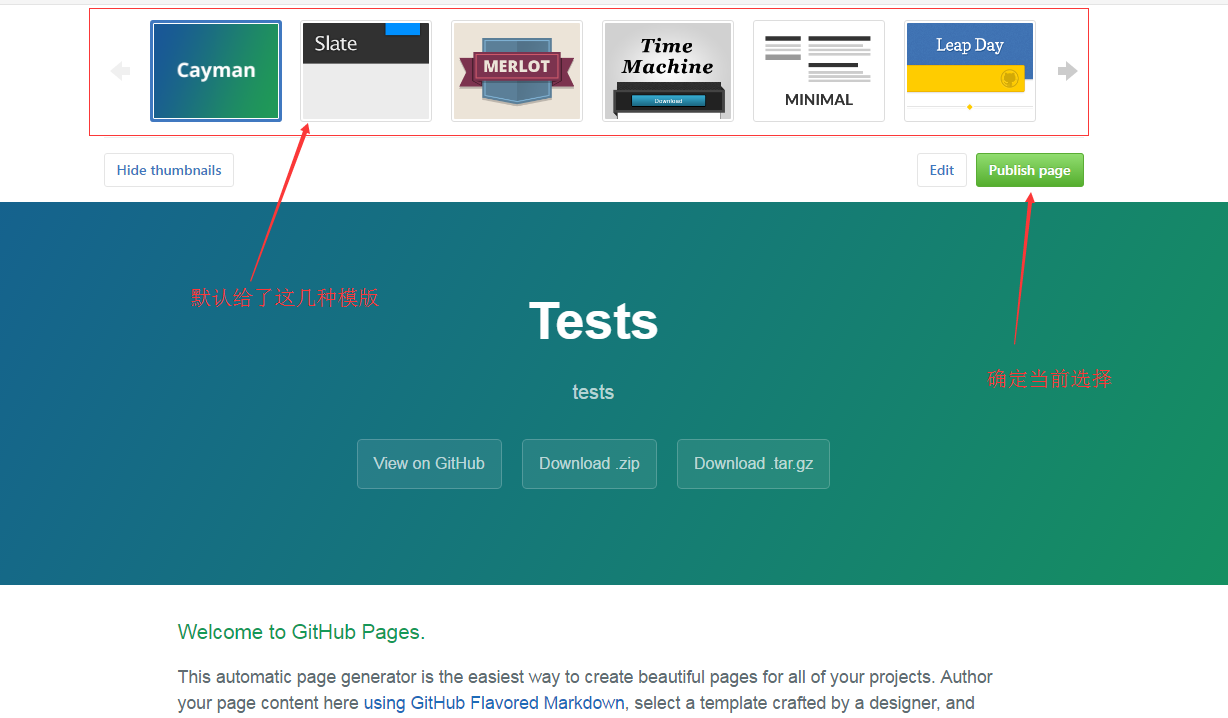The height and width of the screenshot is (718, 1228).
Task: Click the automatic page generator paragraph text
Action: [x=585, y=678]
